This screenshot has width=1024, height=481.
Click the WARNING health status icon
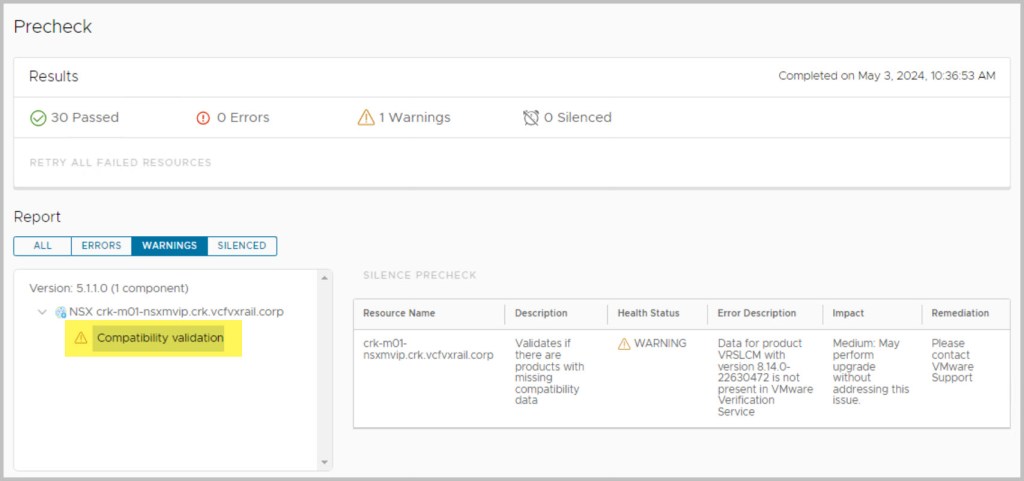tap(624, 343)
